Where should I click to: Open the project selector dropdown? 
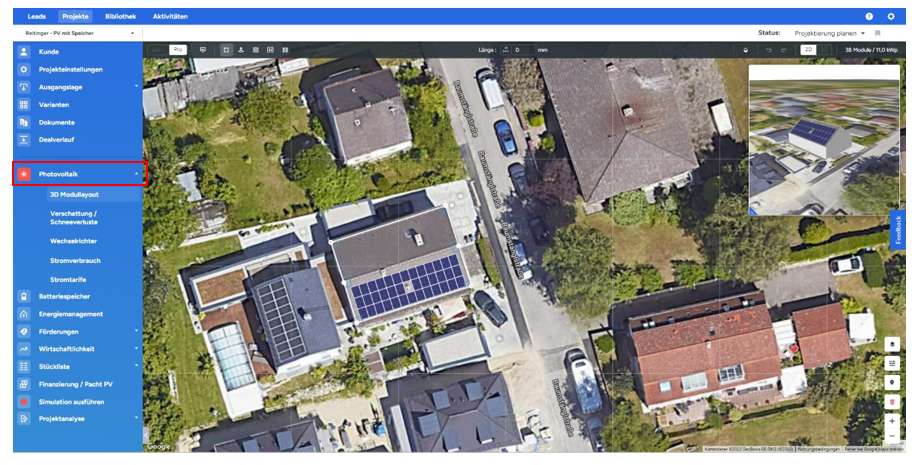(79, 33)
